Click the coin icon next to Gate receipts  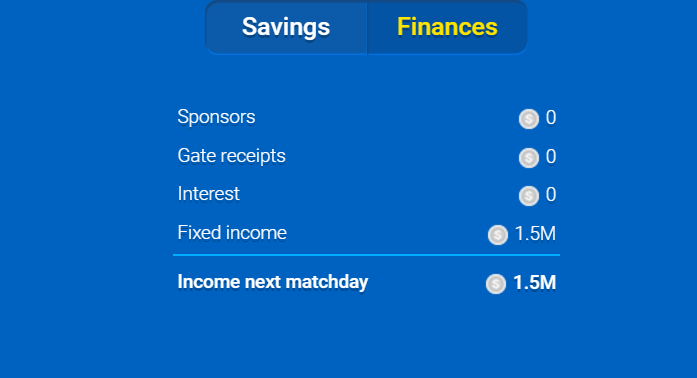[x=529, y=157]
